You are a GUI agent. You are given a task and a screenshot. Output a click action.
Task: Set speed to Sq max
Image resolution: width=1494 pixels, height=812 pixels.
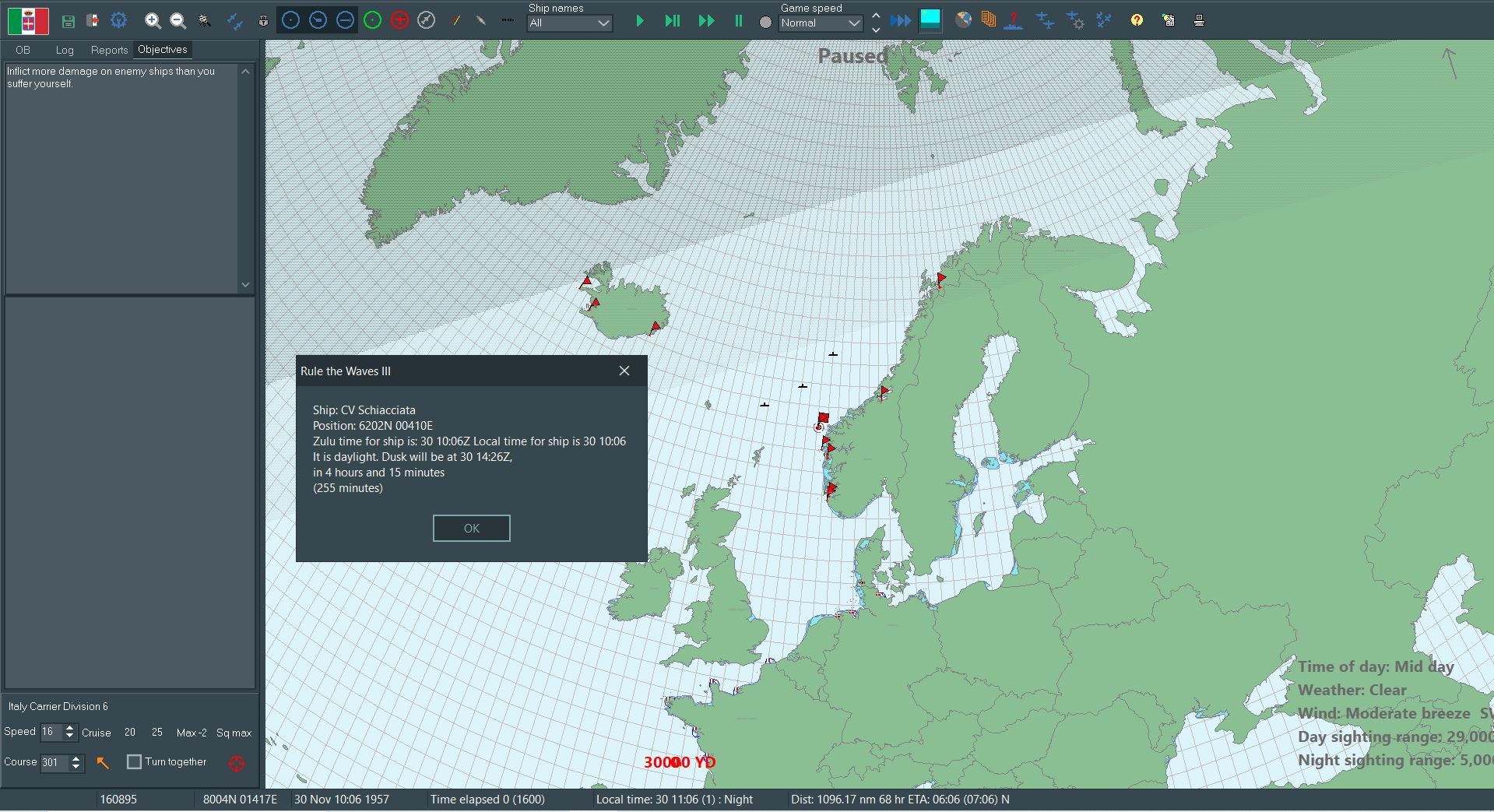click(234, 733)
